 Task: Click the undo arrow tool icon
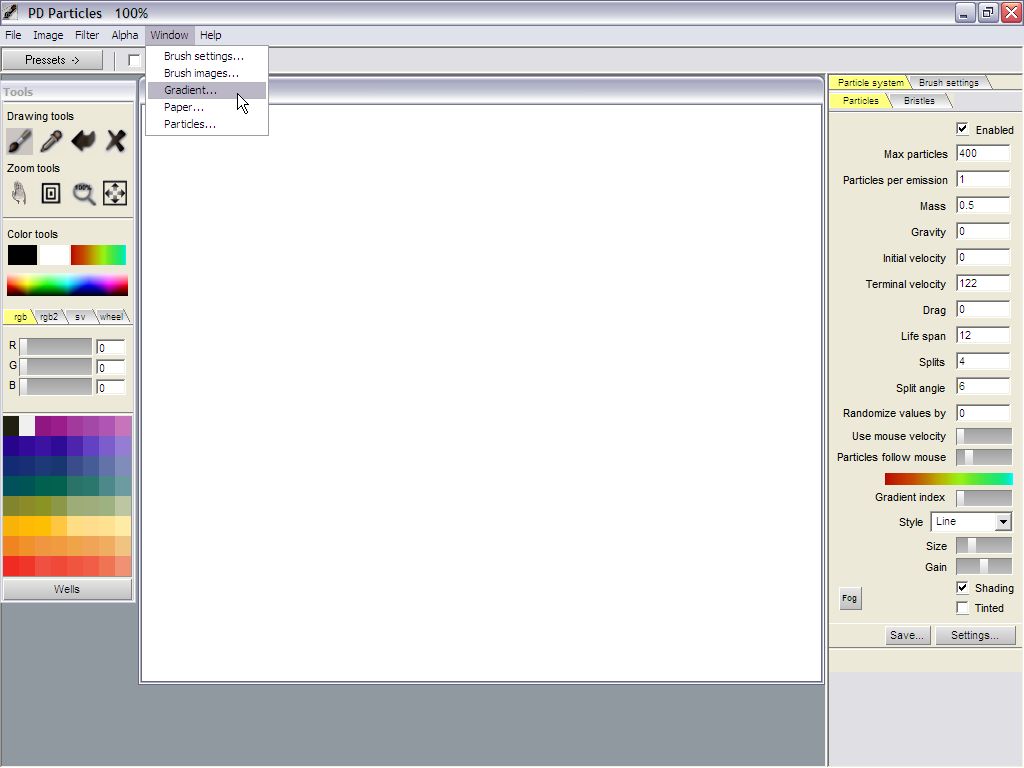84,141
